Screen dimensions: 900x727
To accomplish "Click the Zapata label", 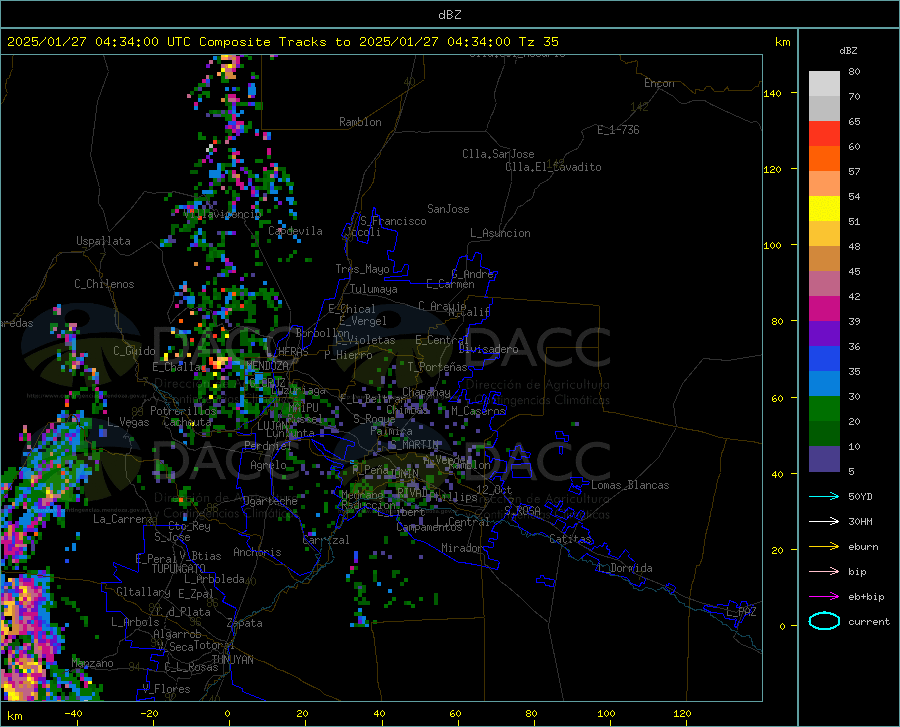I will click(245, 623).
